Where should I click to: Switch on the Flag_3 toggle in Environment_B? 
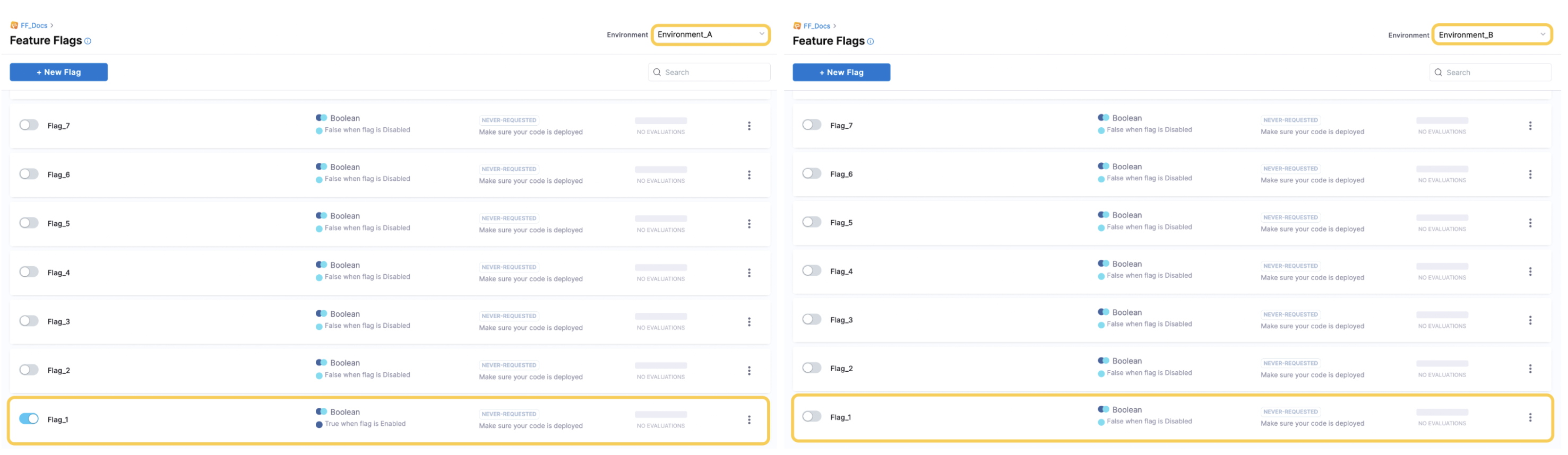[812, 319]
